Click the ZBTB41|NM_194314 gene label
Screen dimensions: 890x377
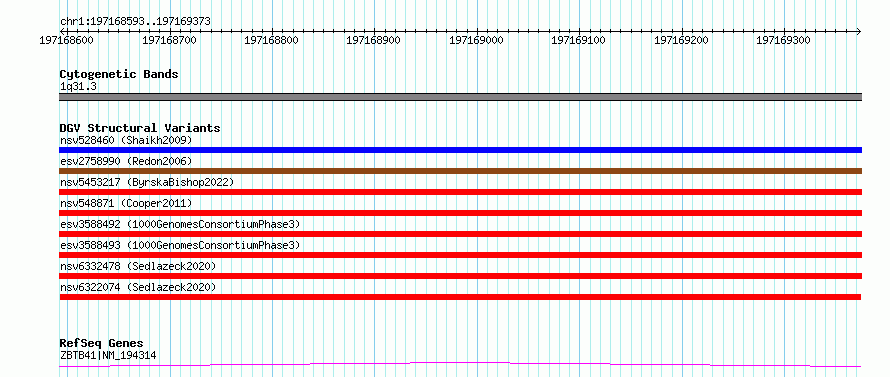point(108,356)
